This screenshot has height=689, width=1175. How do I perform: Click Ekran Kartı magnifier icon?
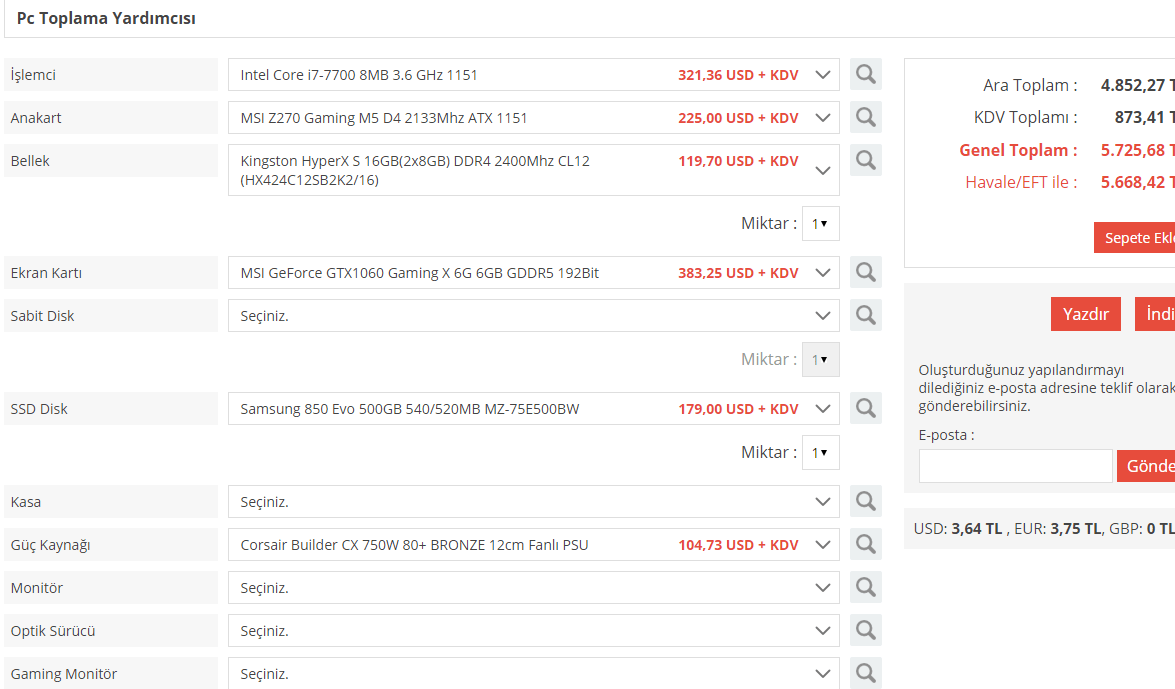[866, 272]
